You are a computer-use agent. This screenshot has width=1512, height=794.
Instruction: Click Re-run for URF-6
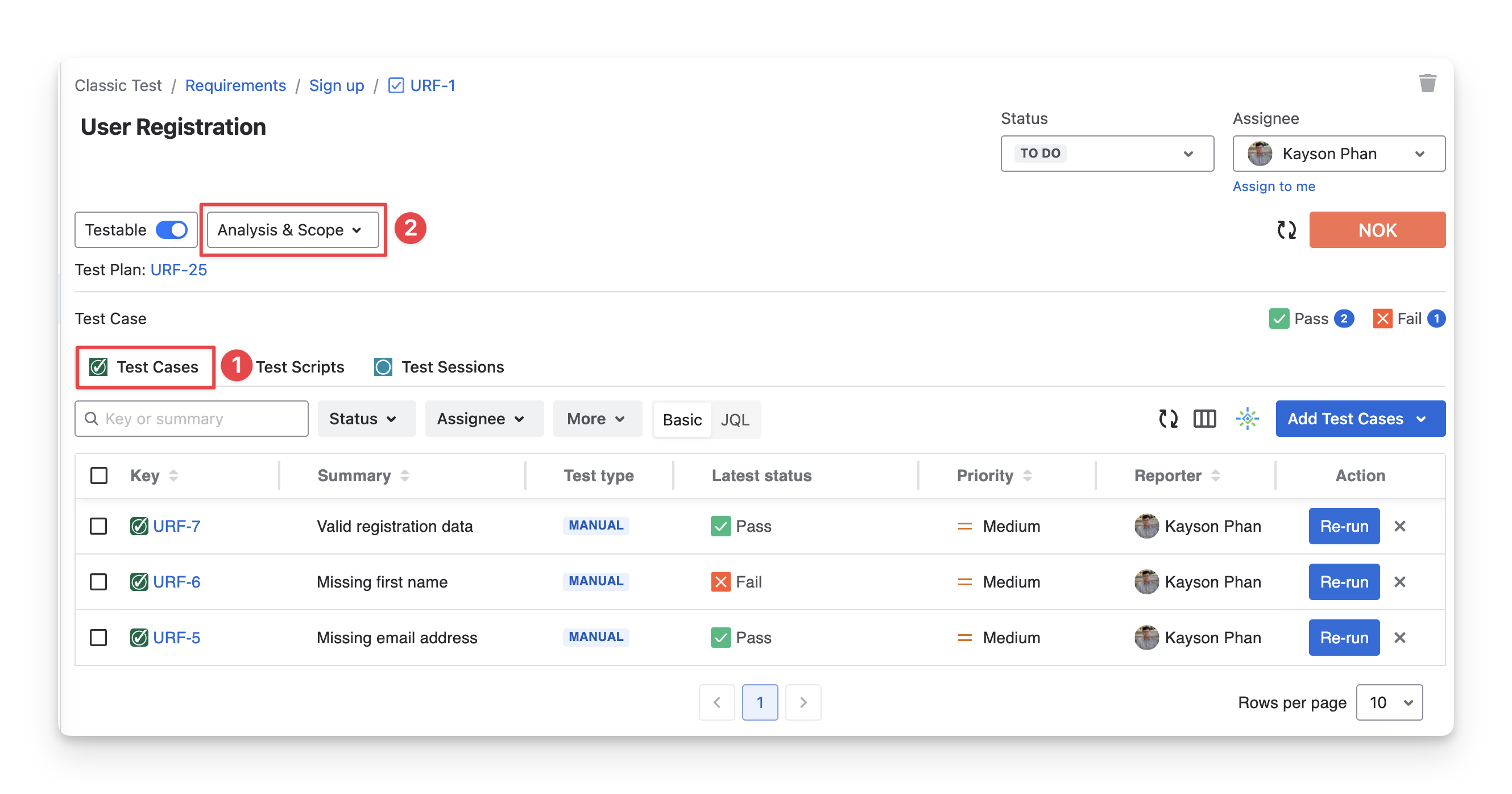(x=1344, y=582)
